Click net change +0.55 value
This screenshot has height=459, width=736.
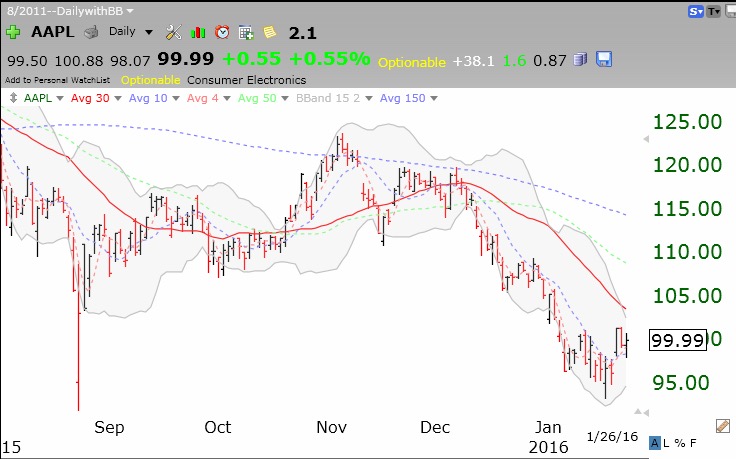tap(252, 59)
